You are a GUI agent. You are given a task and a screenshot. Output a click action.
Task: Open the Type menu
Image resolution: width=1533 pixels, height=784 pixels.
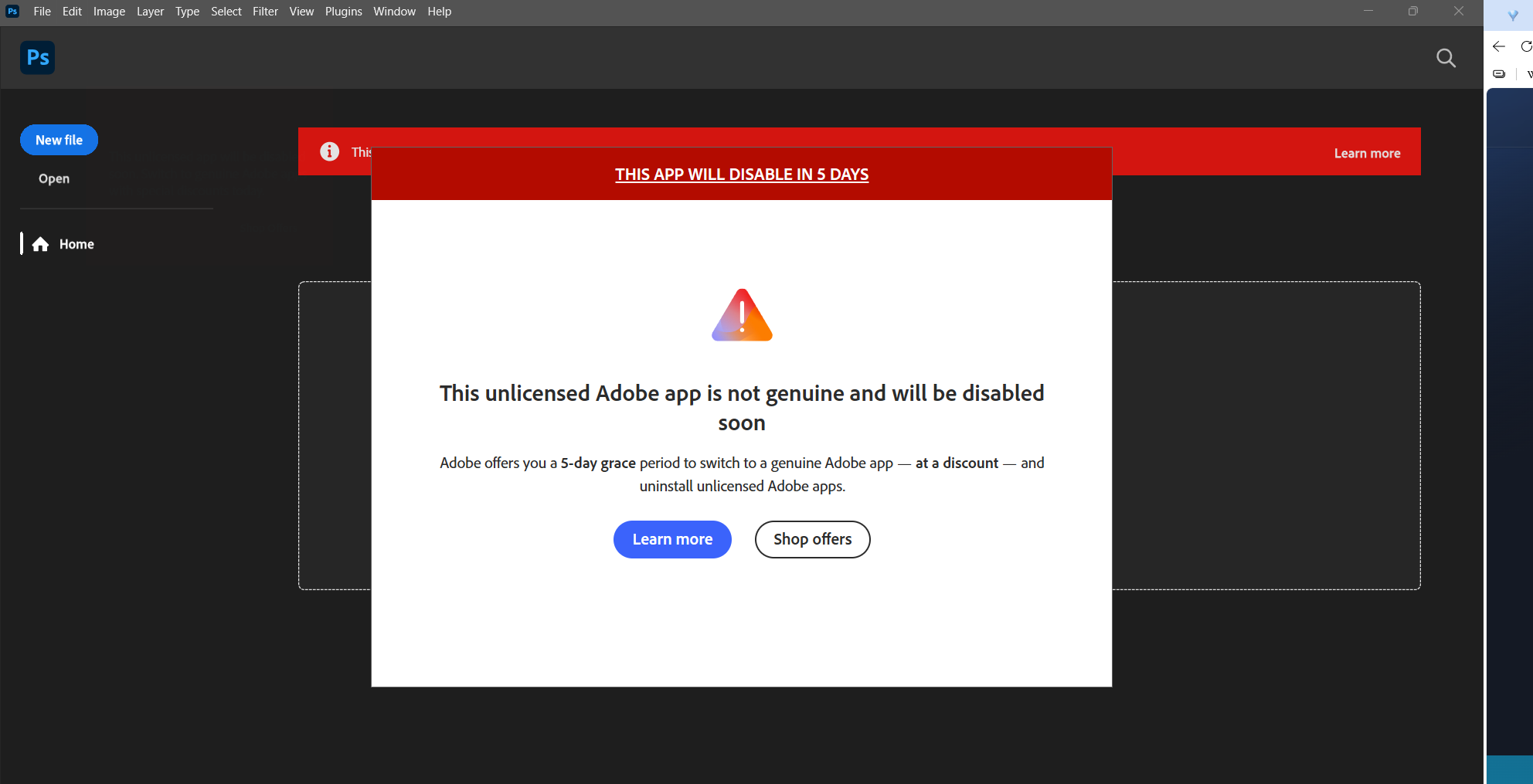coord(187,12)
